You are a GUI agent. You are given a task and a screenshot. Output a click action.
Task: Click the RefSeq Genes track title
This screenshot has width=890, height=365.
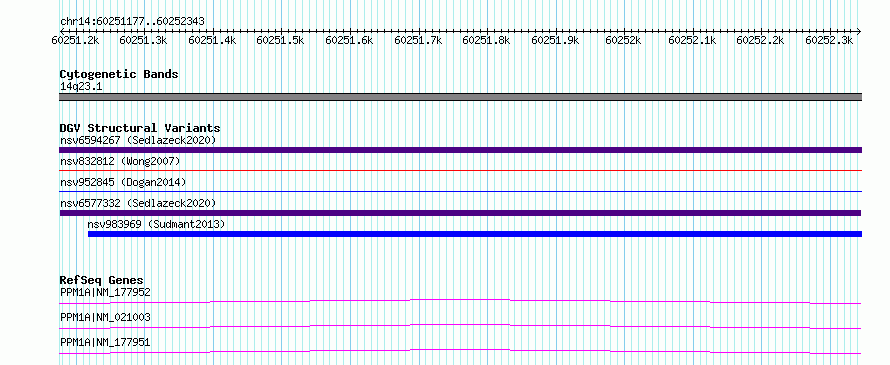(102, 280)
